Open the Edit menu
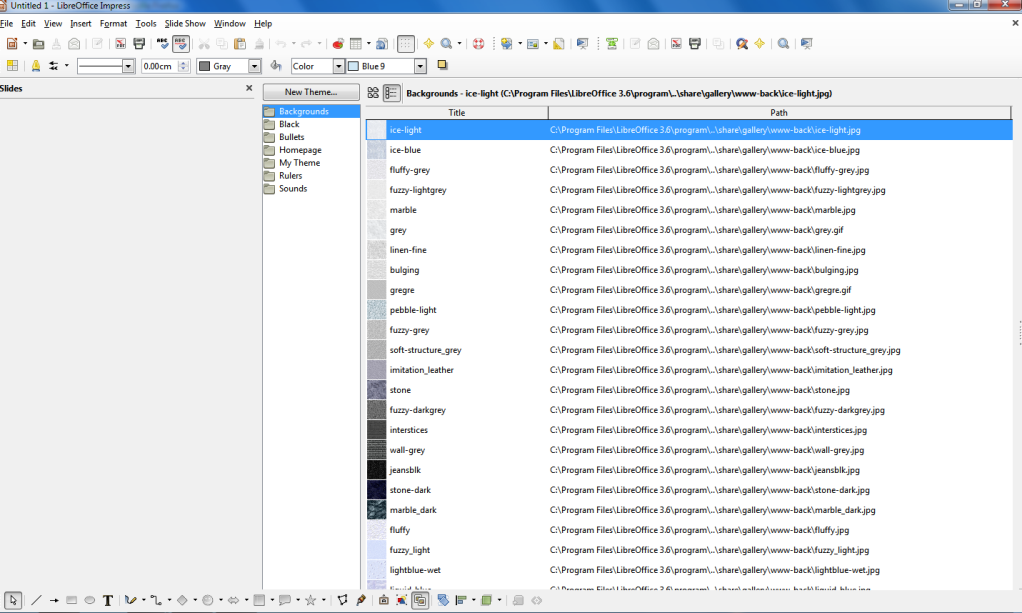Screen dimensions: 1022x613 coord(28,23)
